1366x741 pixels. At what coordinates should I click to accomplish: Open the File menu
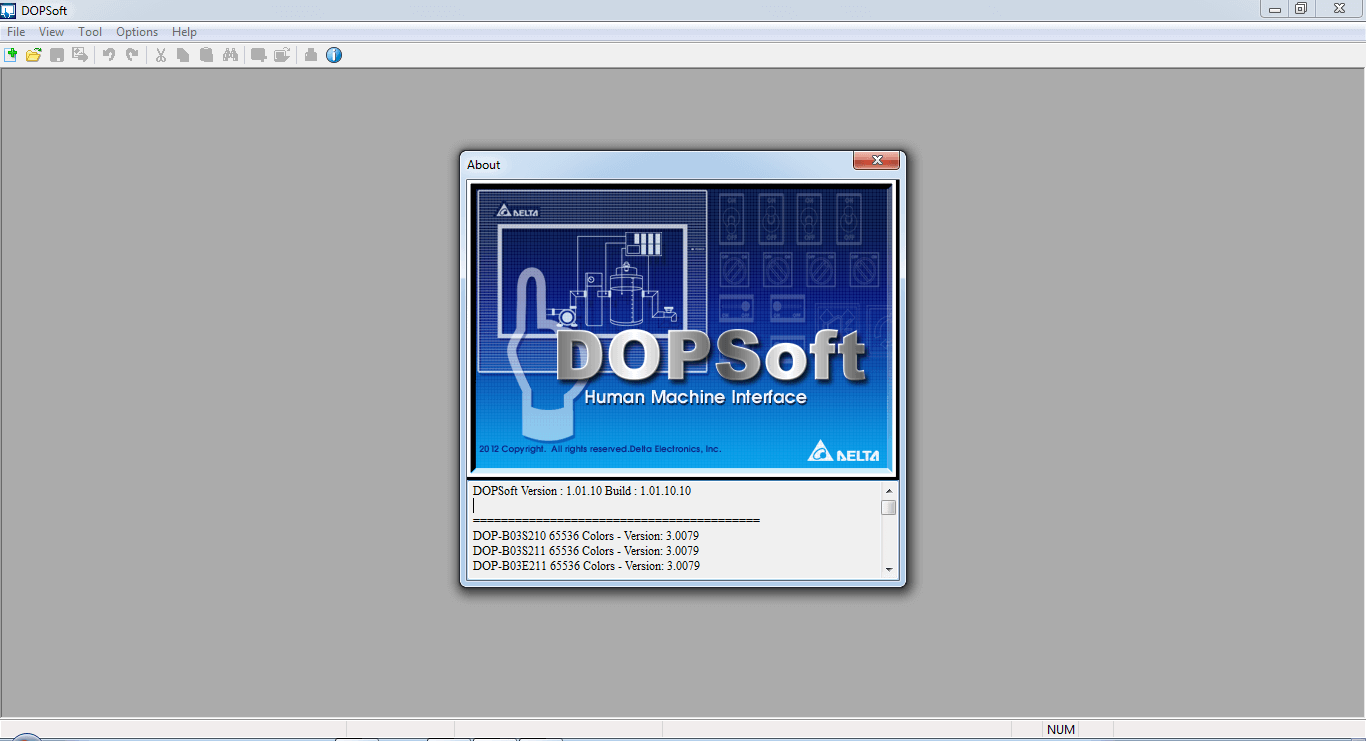(x=16, y=32)
